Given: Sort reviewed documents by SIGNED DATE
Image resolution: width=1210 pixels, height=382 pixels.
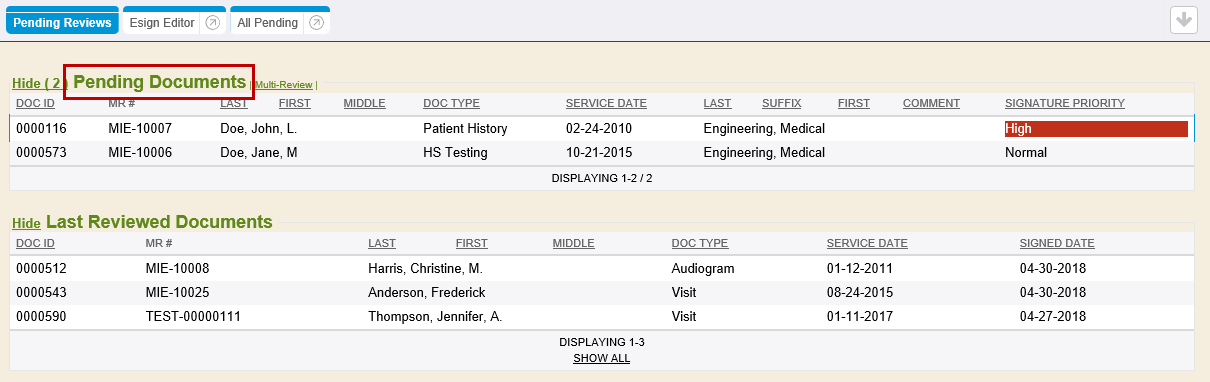Looking at the screenshot, I should click(x=1057, y=243).
